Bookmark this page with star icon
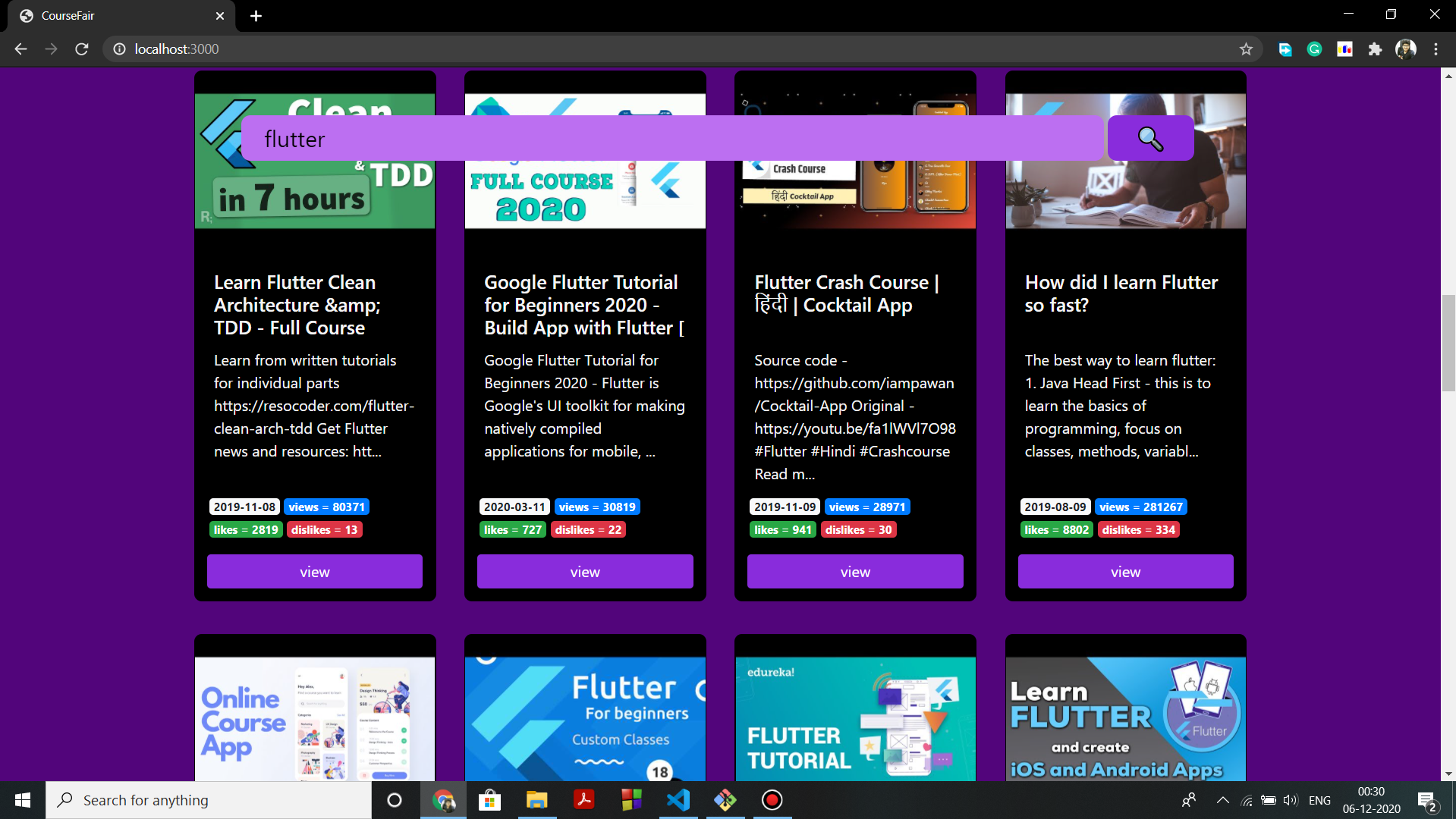The height and width of the screenshot is (819, 1456). click(1246, 49)
